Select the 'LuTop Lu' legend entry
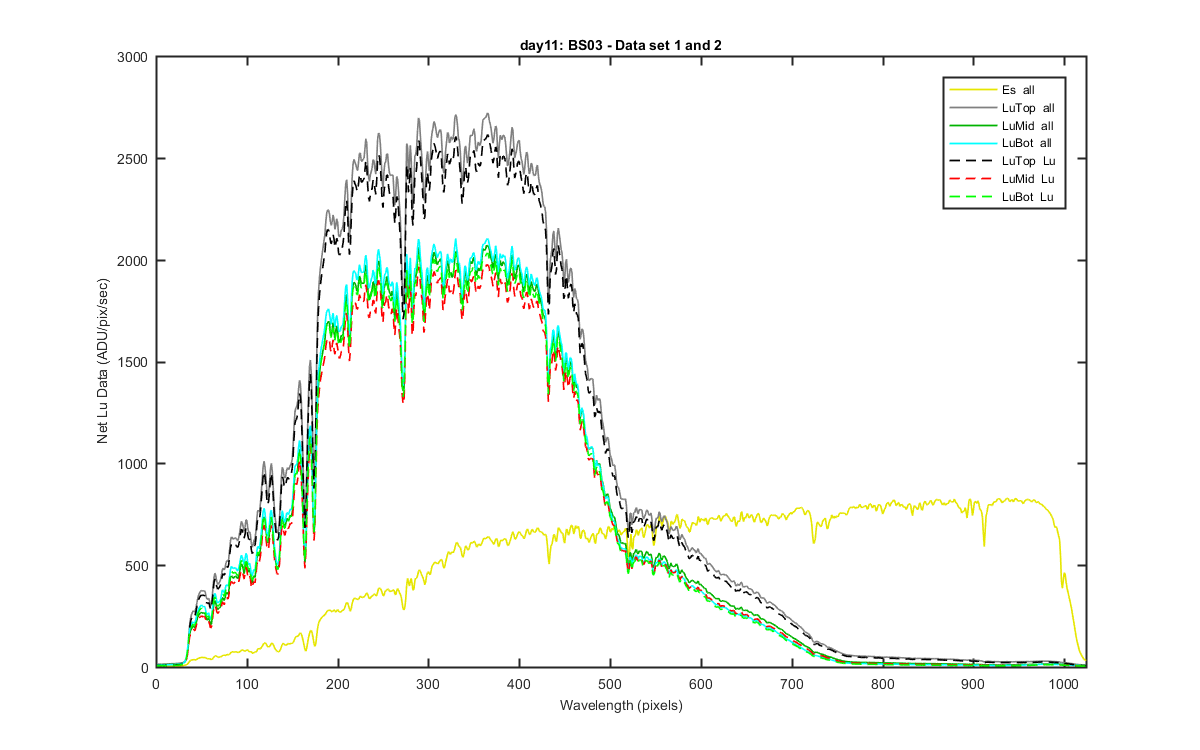1200x750 pixels. click(x=1004, y=162)
